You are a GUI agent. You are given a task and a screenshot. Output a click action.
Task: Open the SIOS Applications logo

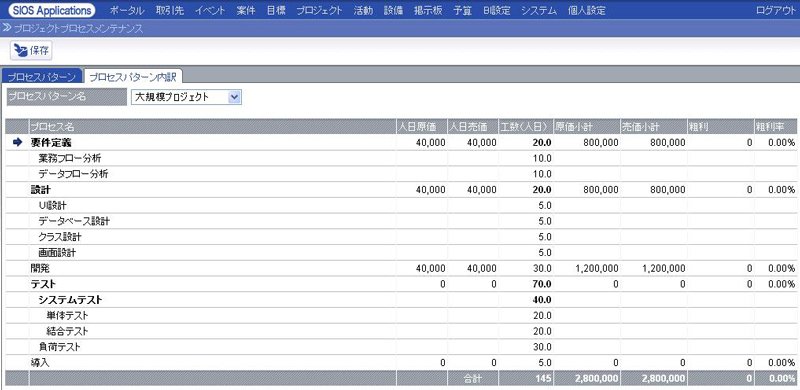[x=52, y=10]
